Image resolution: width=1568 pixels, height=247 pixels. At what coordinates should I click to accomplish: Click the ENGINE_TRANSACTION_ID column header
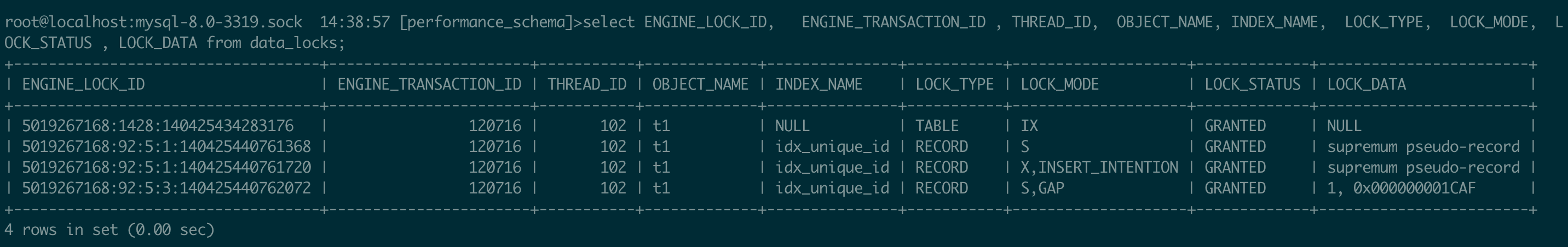[x=429, y=84]
